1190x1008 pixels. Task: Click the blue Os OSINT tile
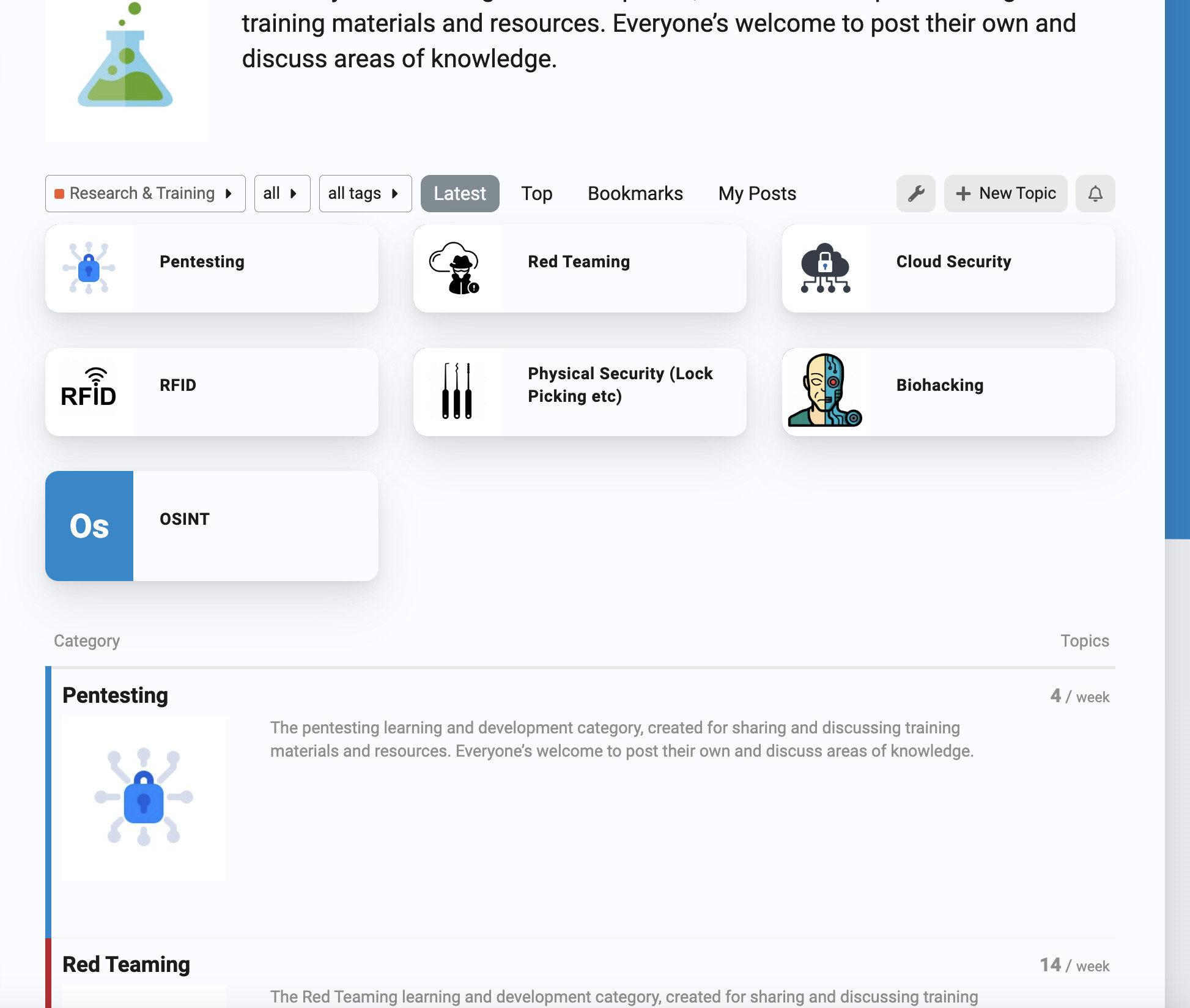click(x=89, y=525)
